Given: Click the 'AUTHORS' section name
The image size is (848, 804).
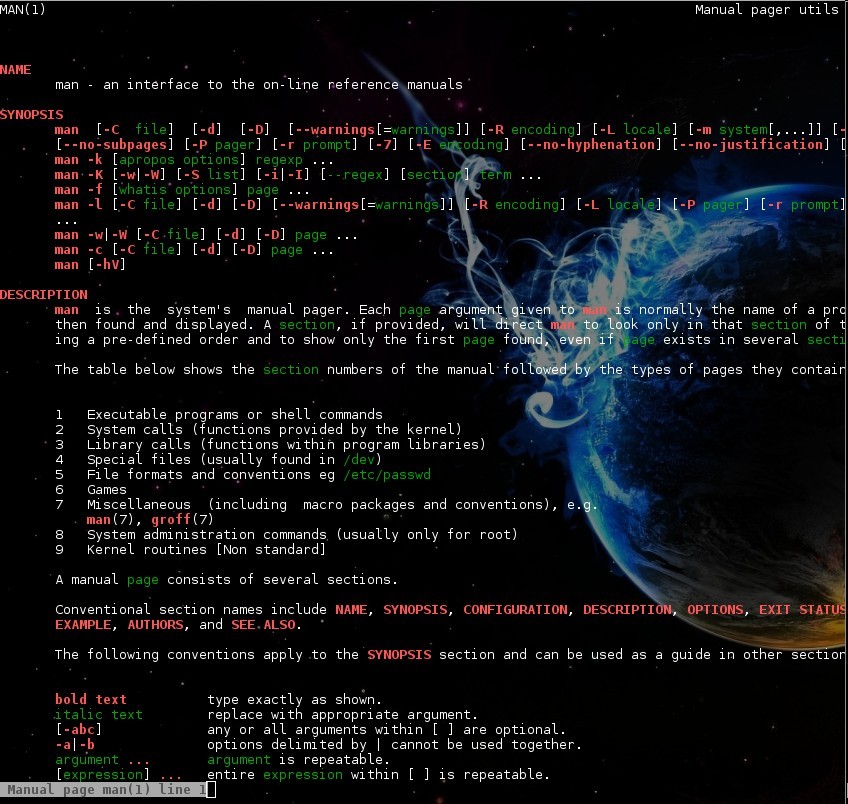Looking at the screenshot, I should tap(156, 625).
